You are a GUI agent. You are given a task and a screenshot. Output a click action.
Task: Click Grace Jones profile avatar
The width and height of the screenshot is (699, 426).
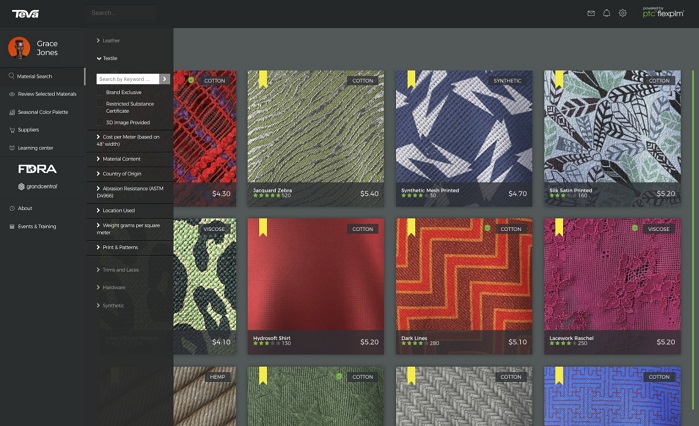[19, 48]
